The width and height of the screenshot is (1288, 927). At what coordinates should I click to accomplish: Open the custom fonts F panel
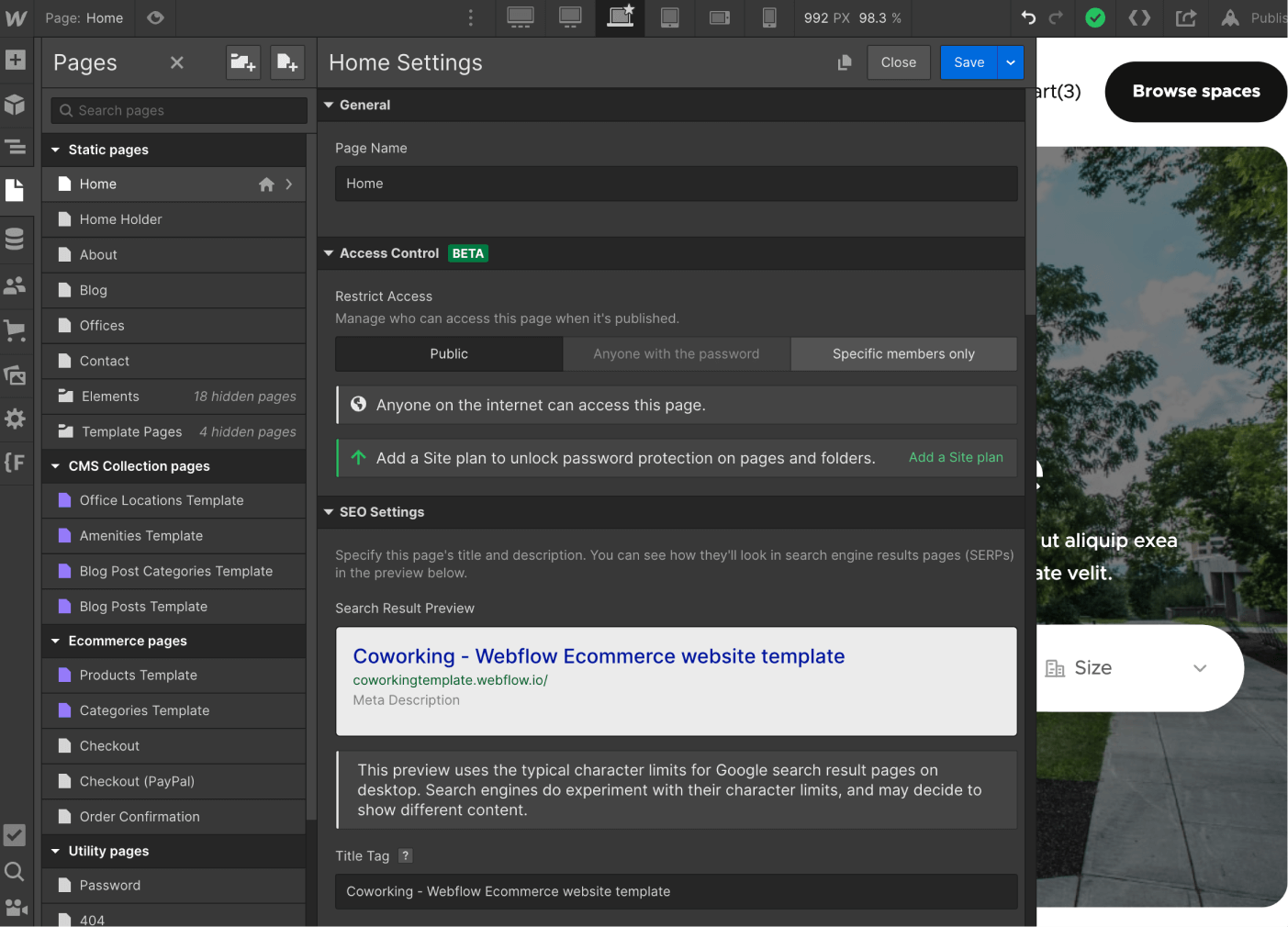(x=15, y=462)
